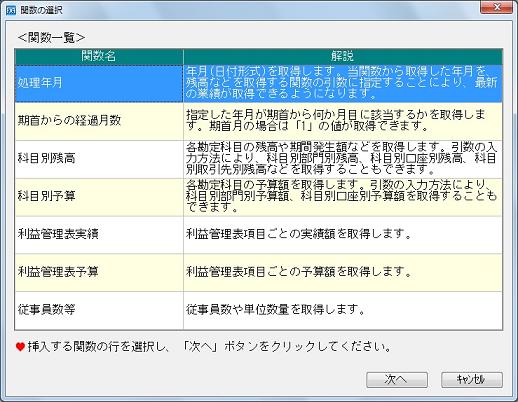518x402 pixels.
Task: Select the 科目別予算 function row
Action: pos(259,197)
